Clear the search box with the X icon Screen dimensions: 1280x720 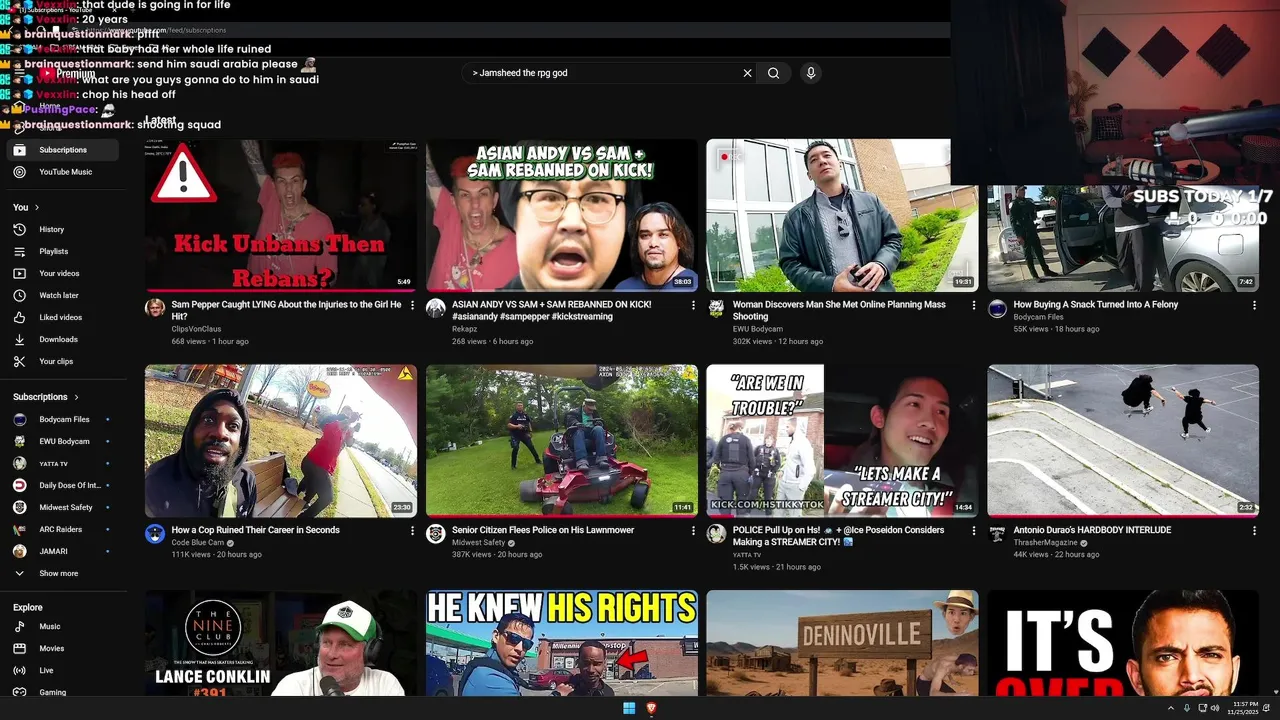[747, 73]
